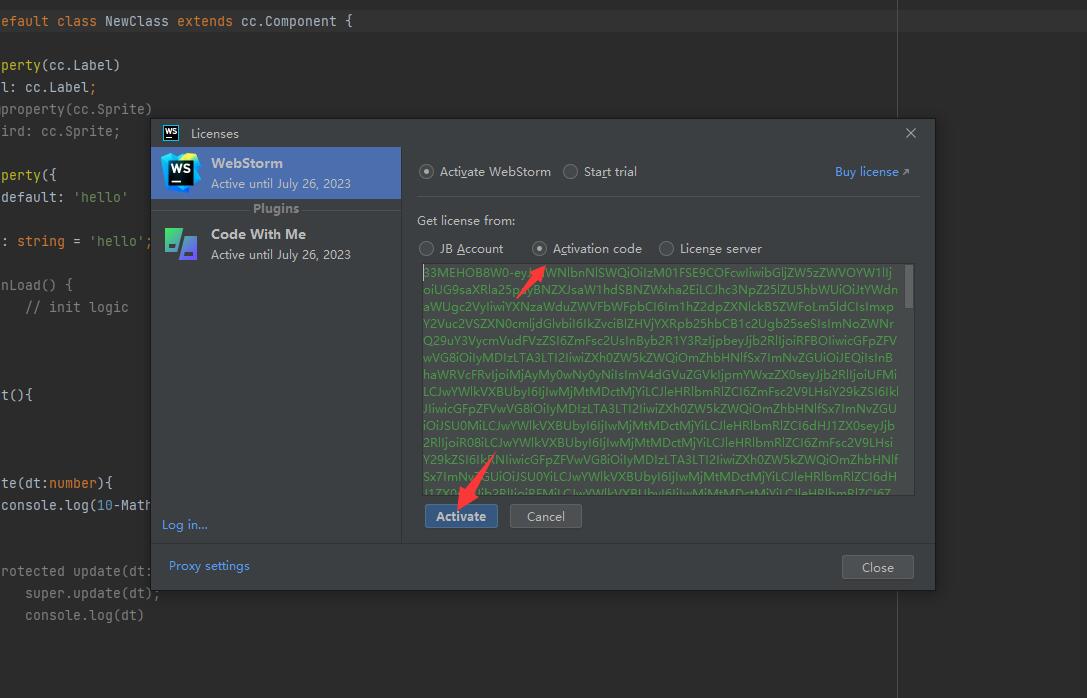Viewport: 1087px width, 698px height.
Task: Click '// init logic' comment in editor
Action: 77,307
